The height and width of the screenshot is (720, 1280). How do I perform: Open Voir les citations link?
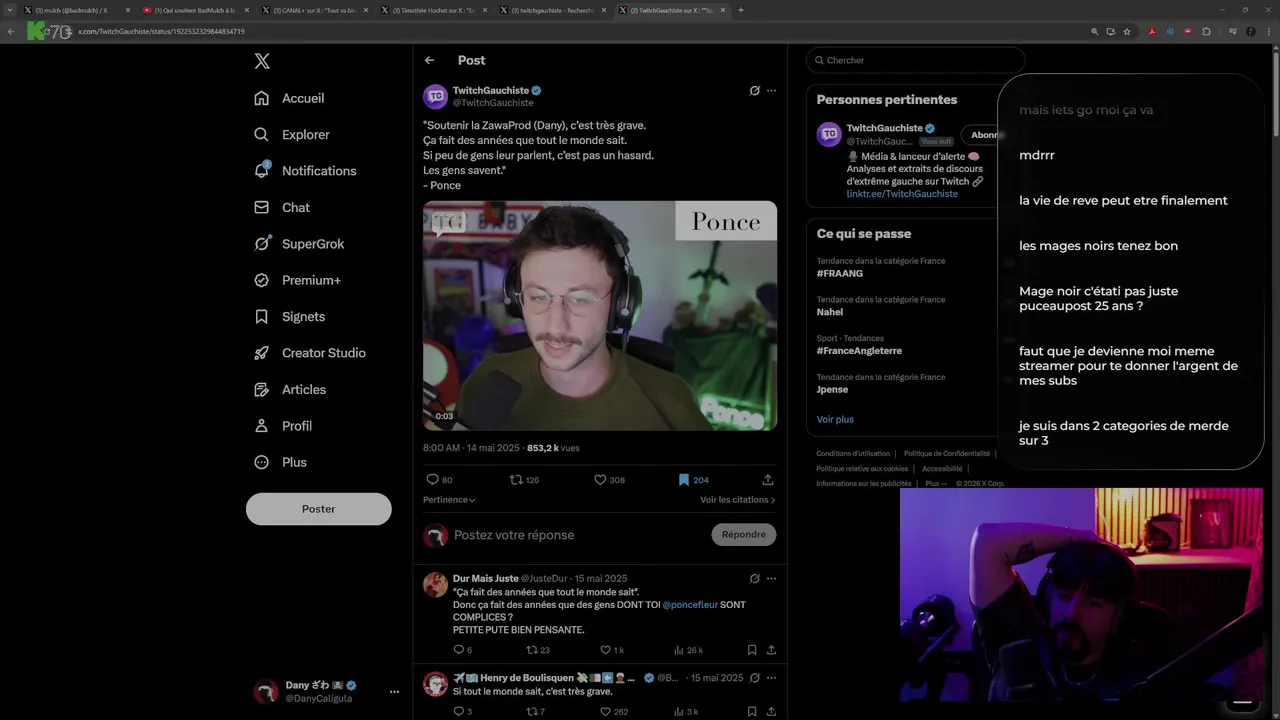pos(738,500)
